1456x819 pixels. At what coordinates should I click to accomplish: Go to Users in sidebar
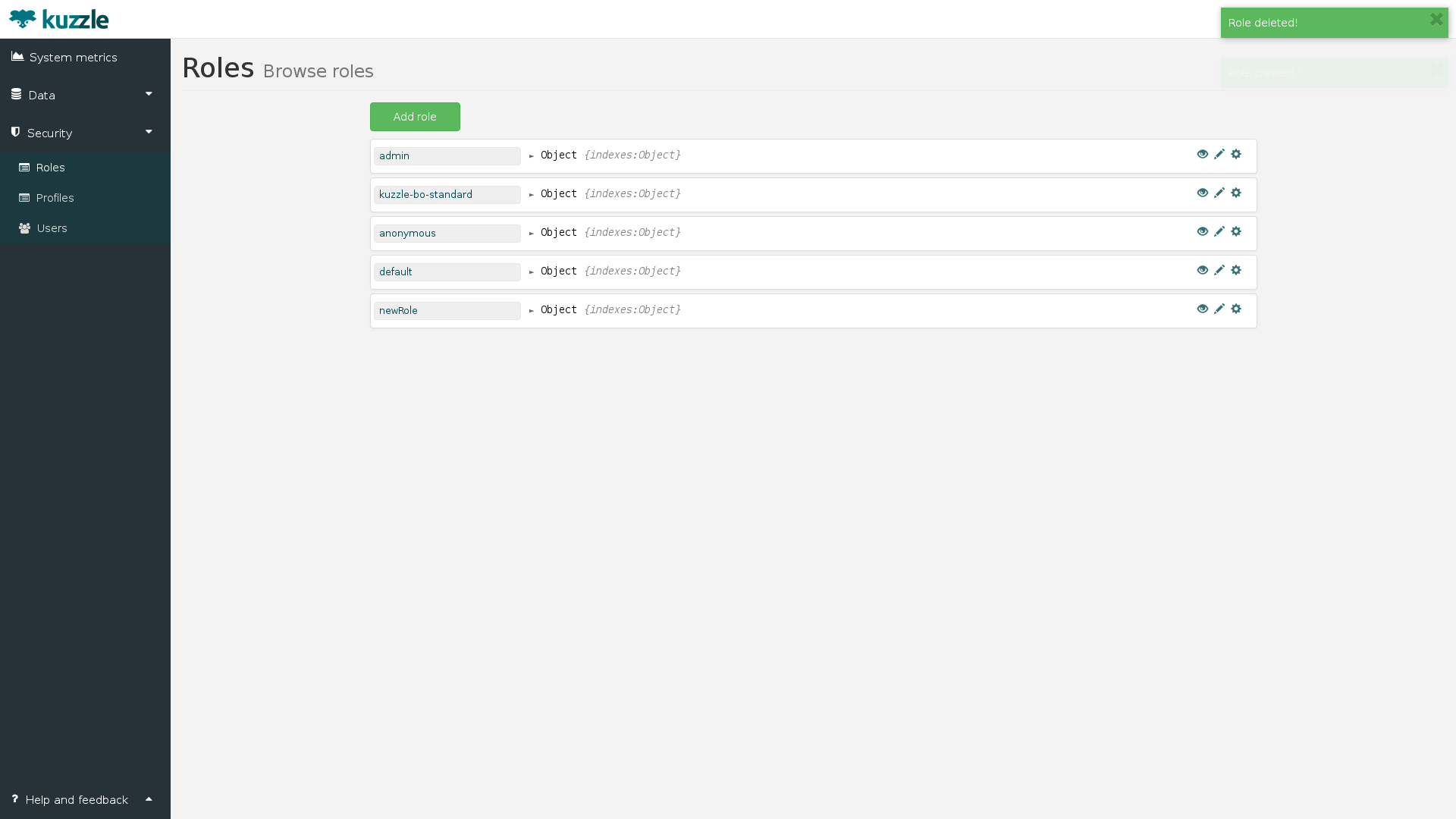click(x=85, y=228)
